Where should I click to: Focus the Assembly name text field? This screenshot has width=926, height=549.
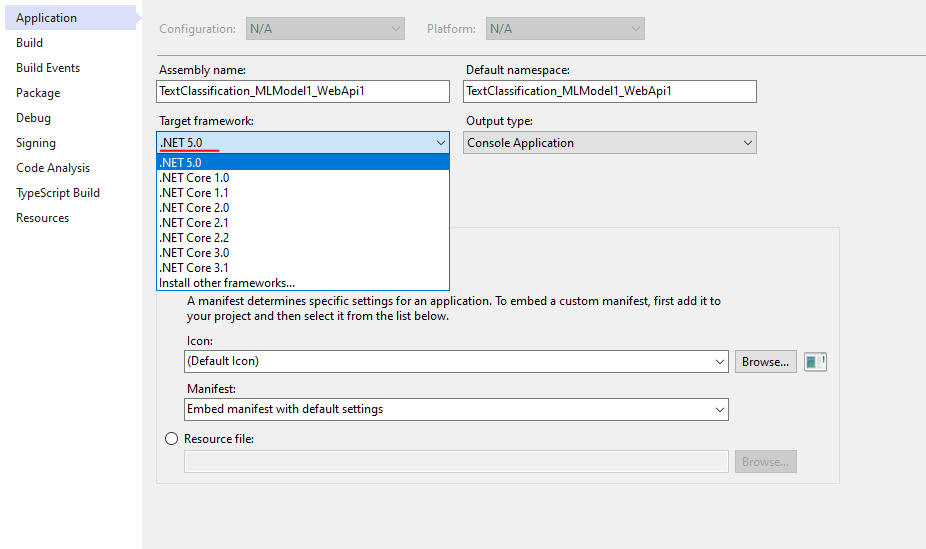(303, 92)
